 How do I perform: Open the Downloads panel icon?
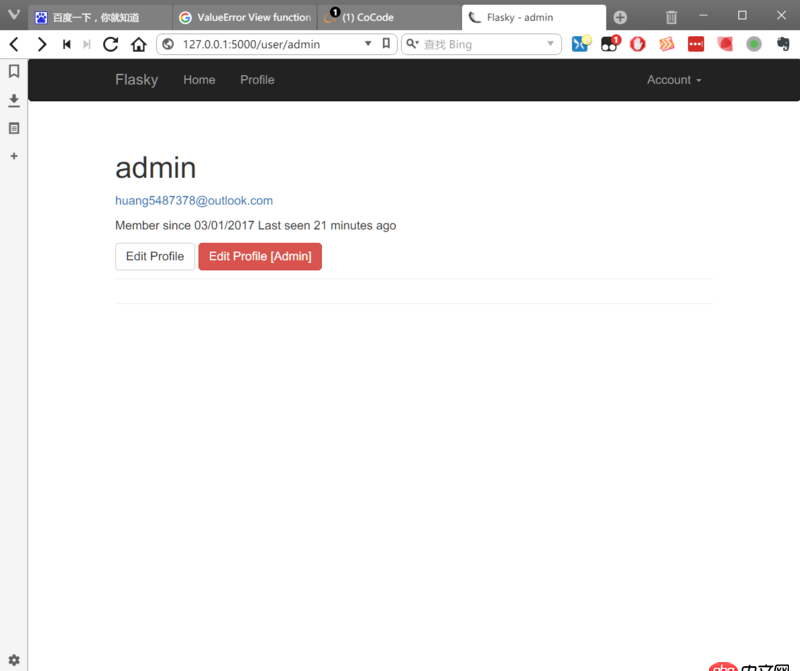(13, 100)
